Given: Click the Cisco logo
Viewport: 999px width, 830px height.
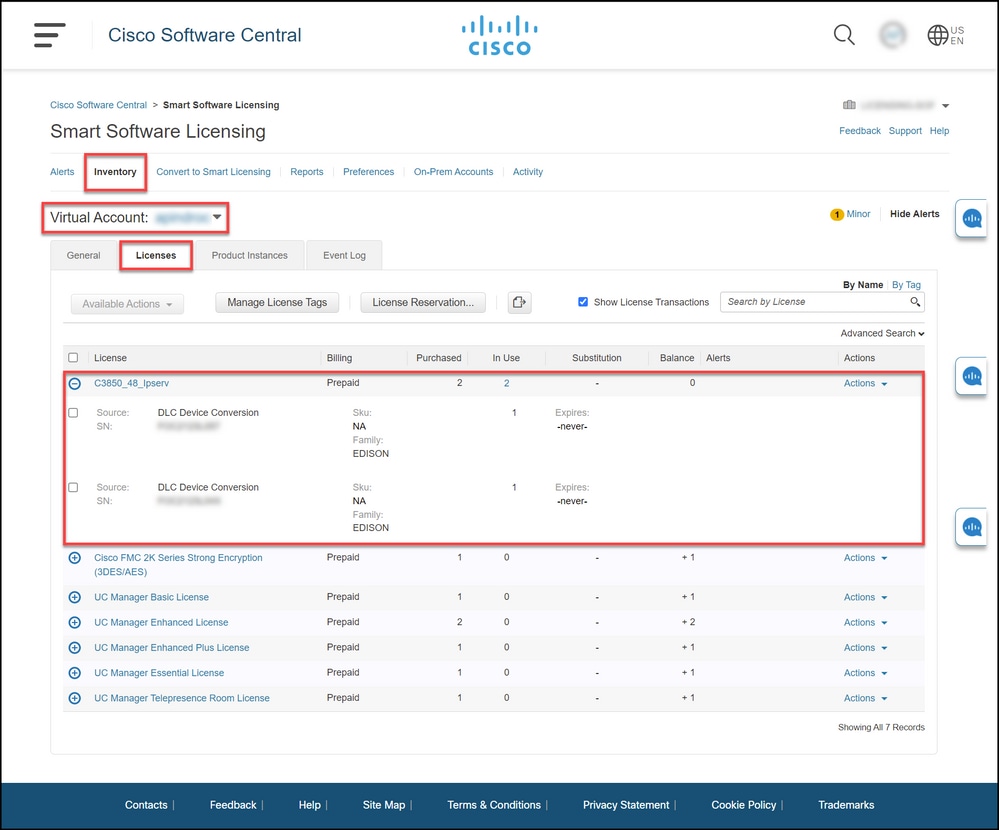Looking at the screenshot, I should tap(500, 36).
